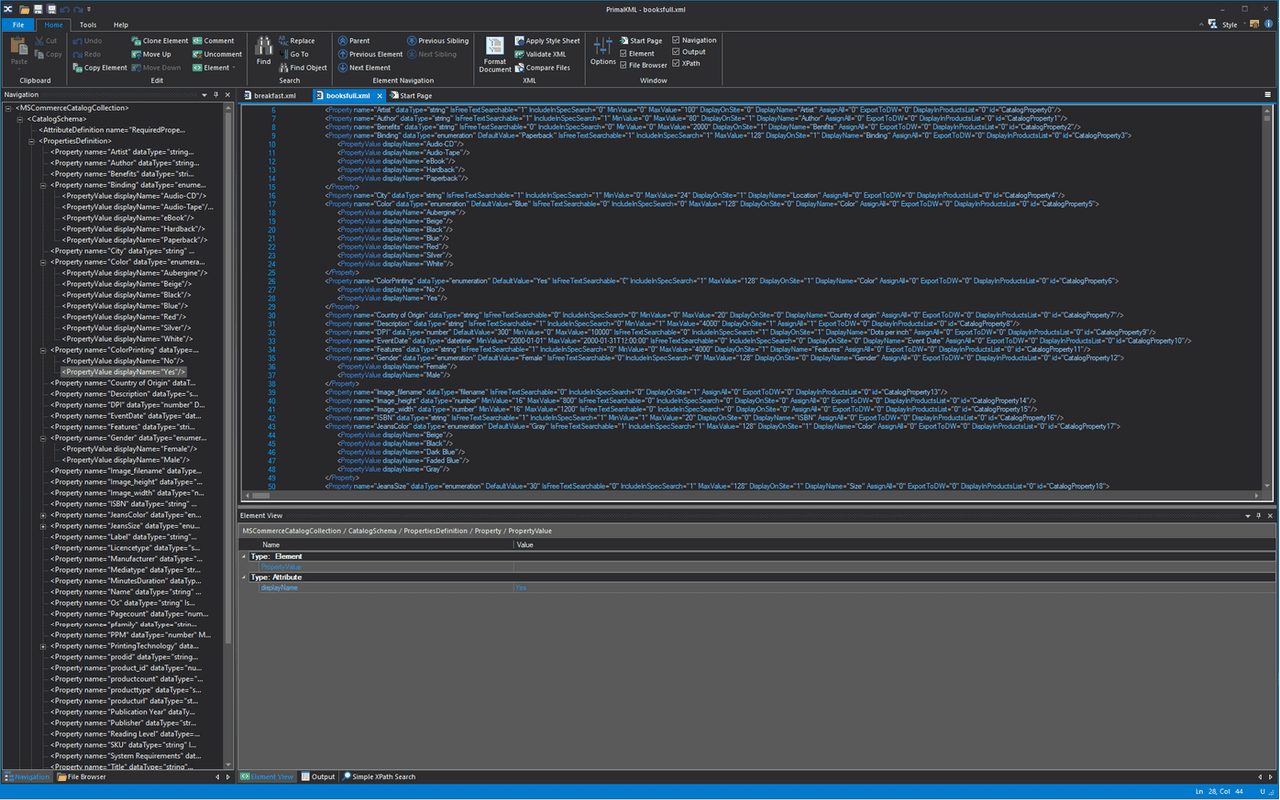Screen dimensions: 1280x800
Task: Collapse the 'Type: Attribute' group in Element View
Action: point(244,577)
